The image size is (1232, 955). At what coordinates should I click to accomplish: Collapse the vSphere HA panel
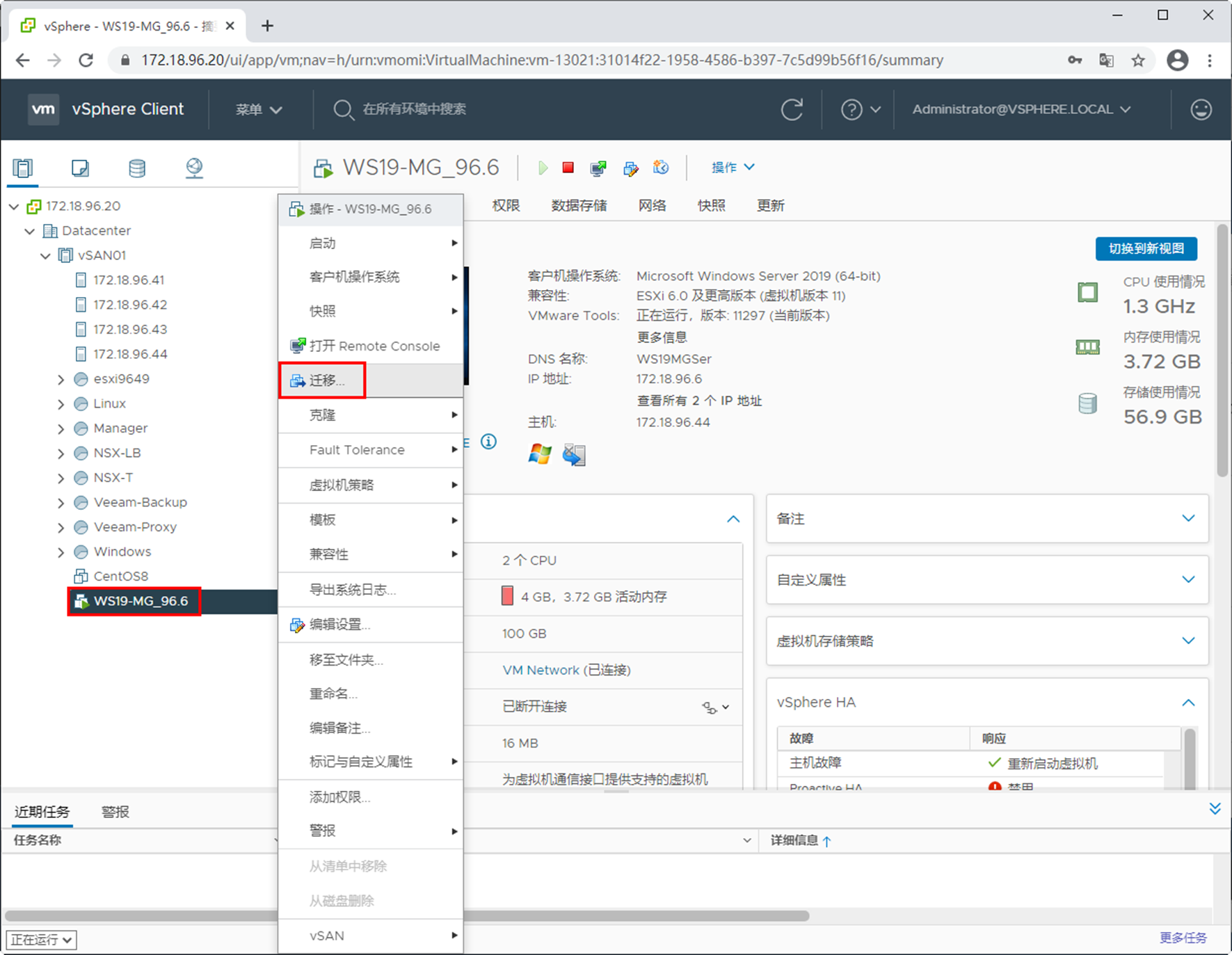(x=1188, y=703)
